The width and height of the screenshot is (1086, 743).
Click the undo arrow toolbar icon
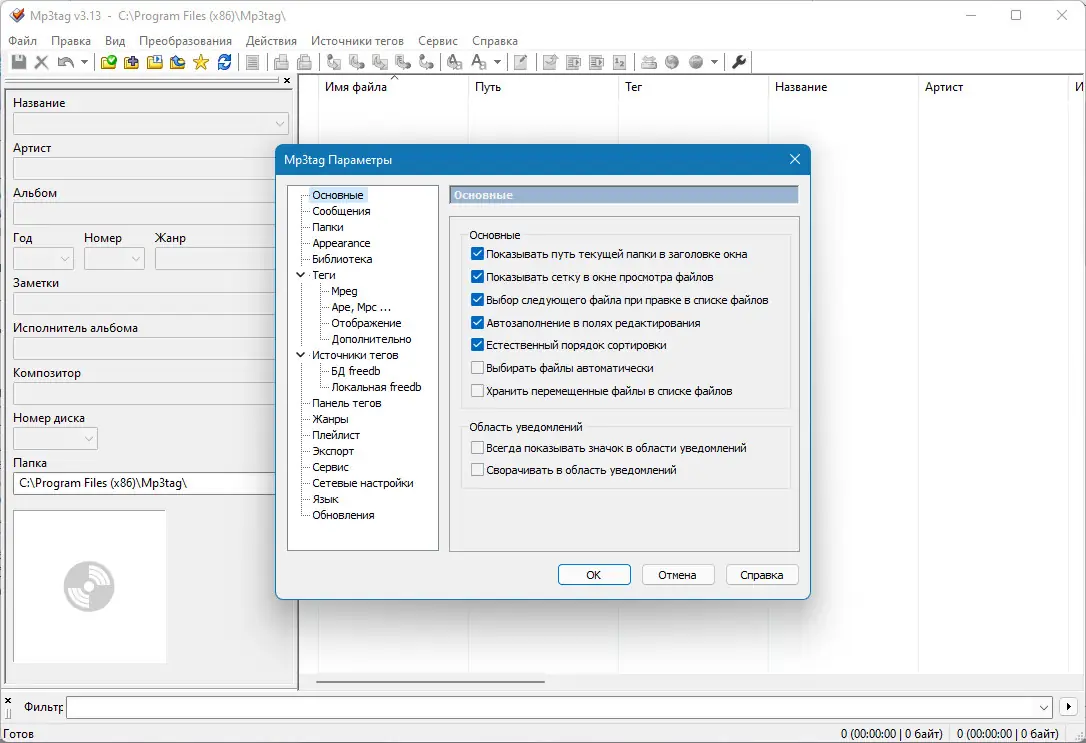pos(66,62)
